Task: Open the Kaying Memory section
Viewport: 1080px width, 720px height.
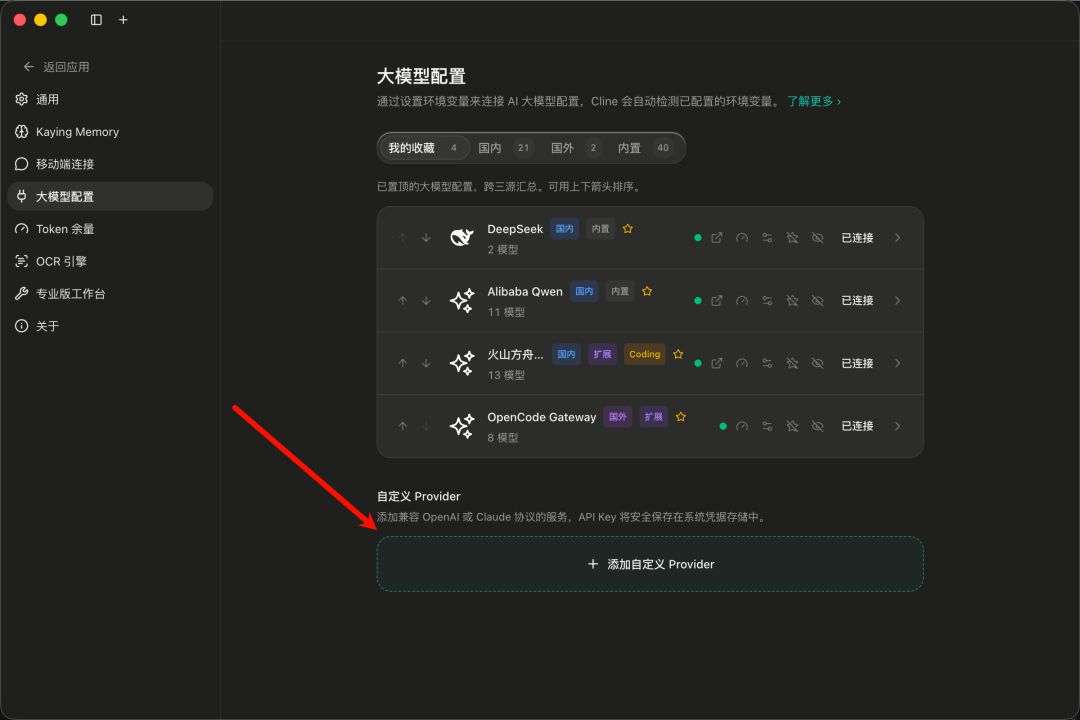Action: 110,132
